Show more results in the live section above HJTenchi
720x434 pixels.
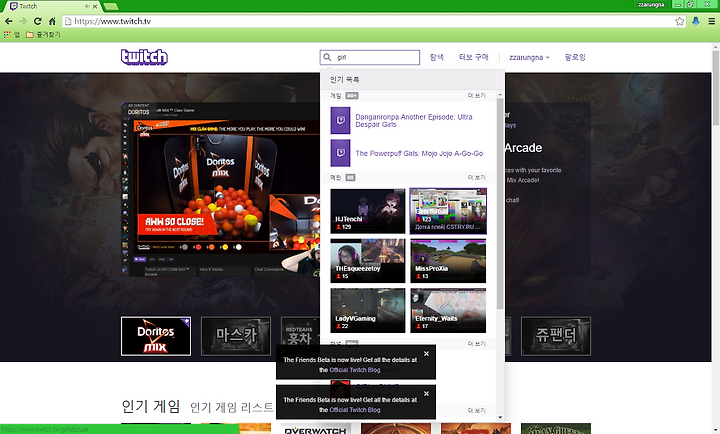click(x=476, y=177)
